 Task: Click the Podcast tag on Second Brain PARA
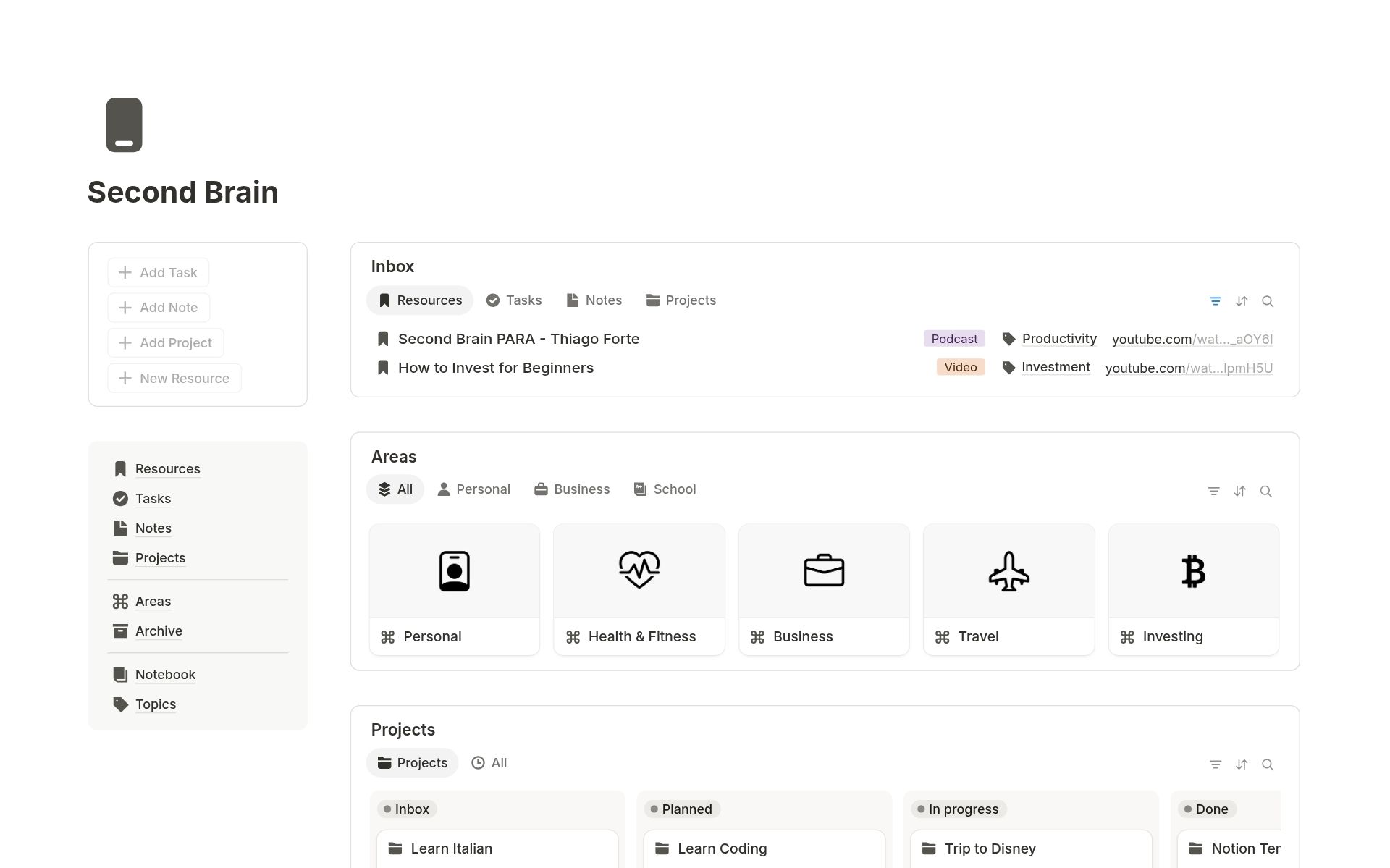tap(953, 339)
